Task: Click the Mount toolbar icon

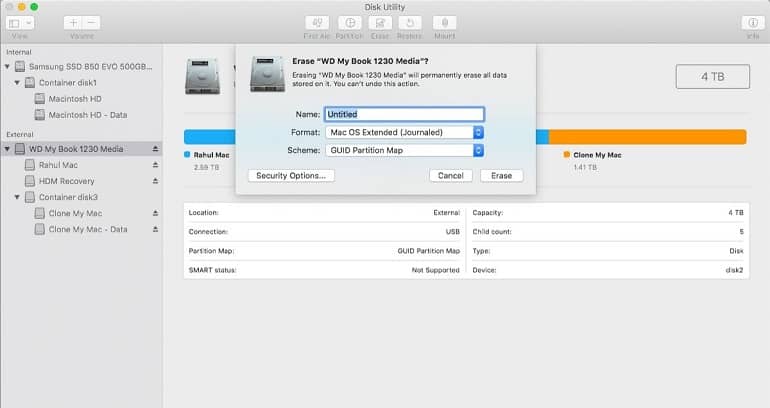Action: point(445,23)
